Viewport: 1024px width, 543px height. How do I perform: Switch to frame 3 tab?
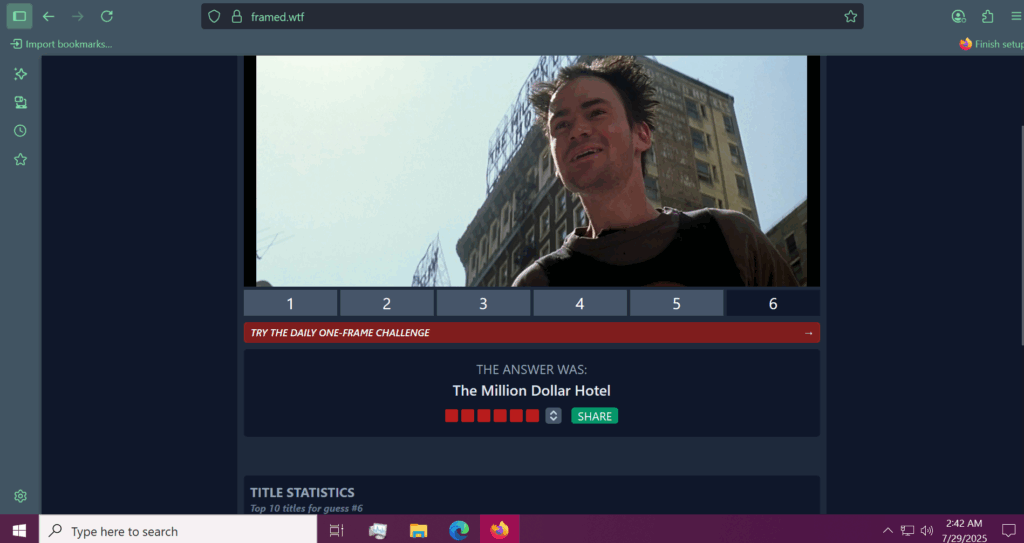483,304
